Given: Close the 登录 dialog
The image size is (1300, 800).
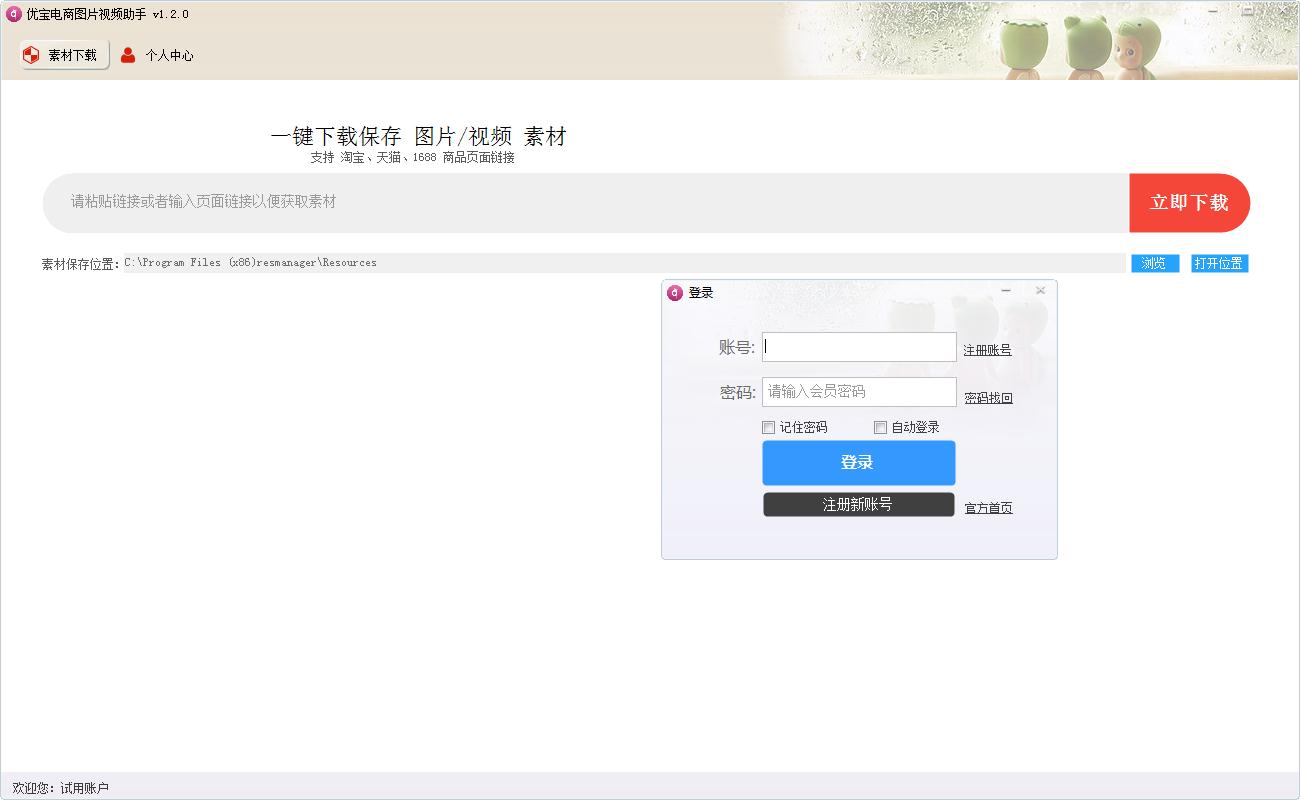Looking at the screenshot, I should point(1040,291).
